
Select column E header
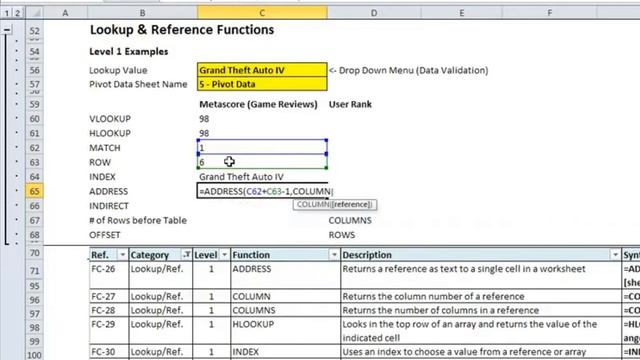click(x=462, y=13)
